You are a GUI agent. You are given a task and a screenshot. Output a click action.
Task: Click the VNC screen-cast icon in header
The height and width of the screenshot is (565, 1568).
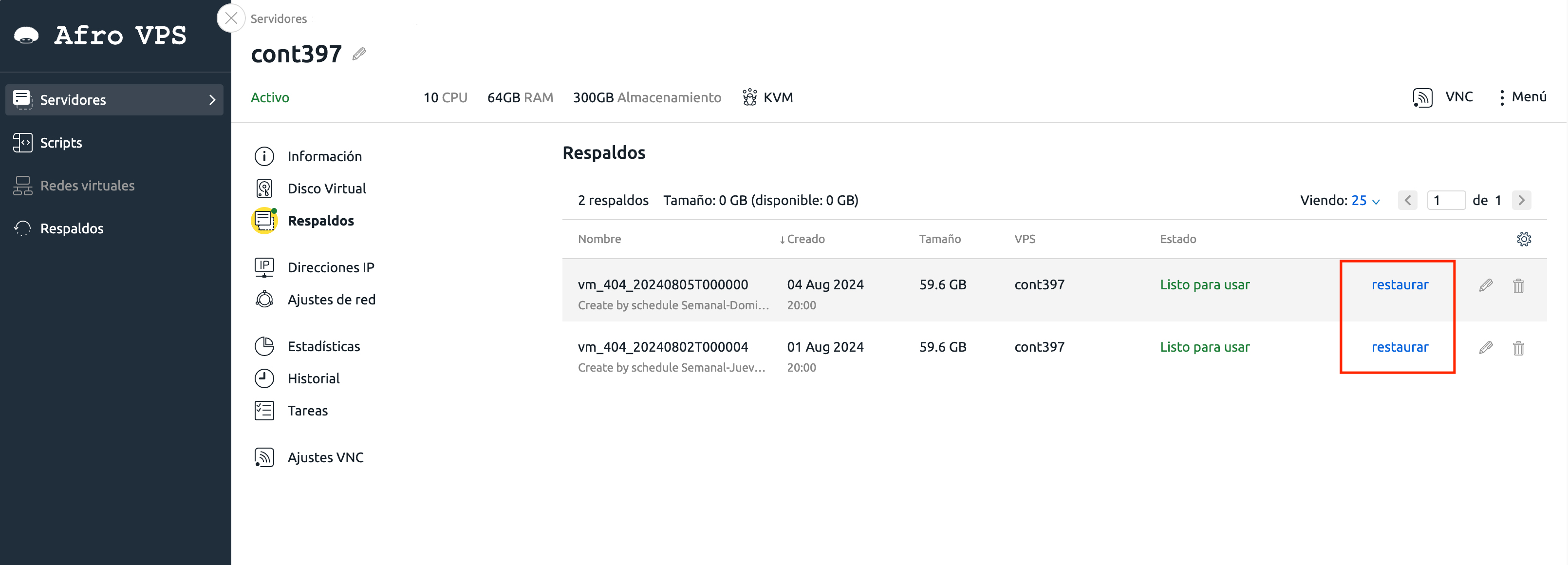pos(1422,97)
